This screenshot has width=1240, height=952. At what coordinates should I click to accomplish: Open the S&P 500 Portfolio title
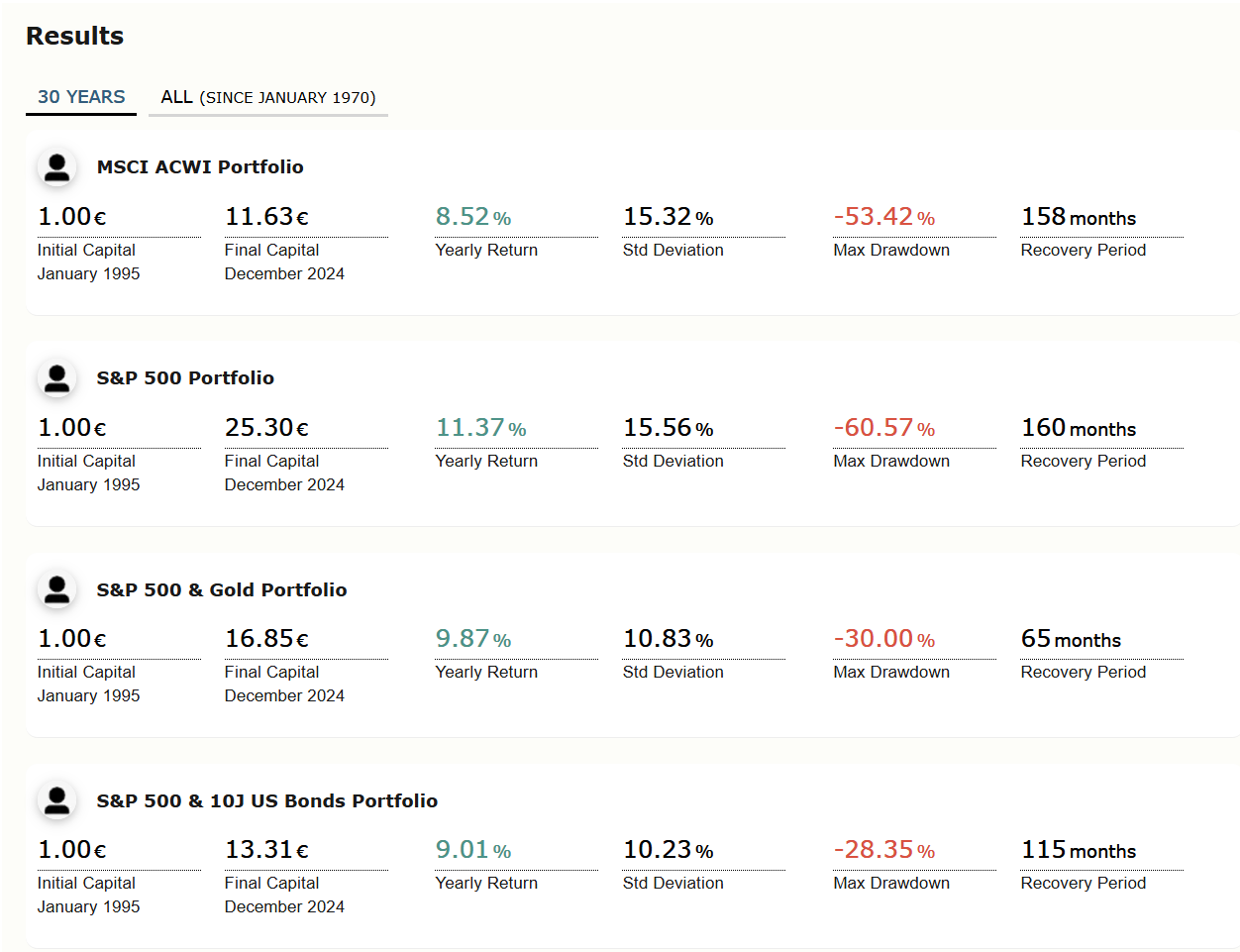(x=185, y=378)
